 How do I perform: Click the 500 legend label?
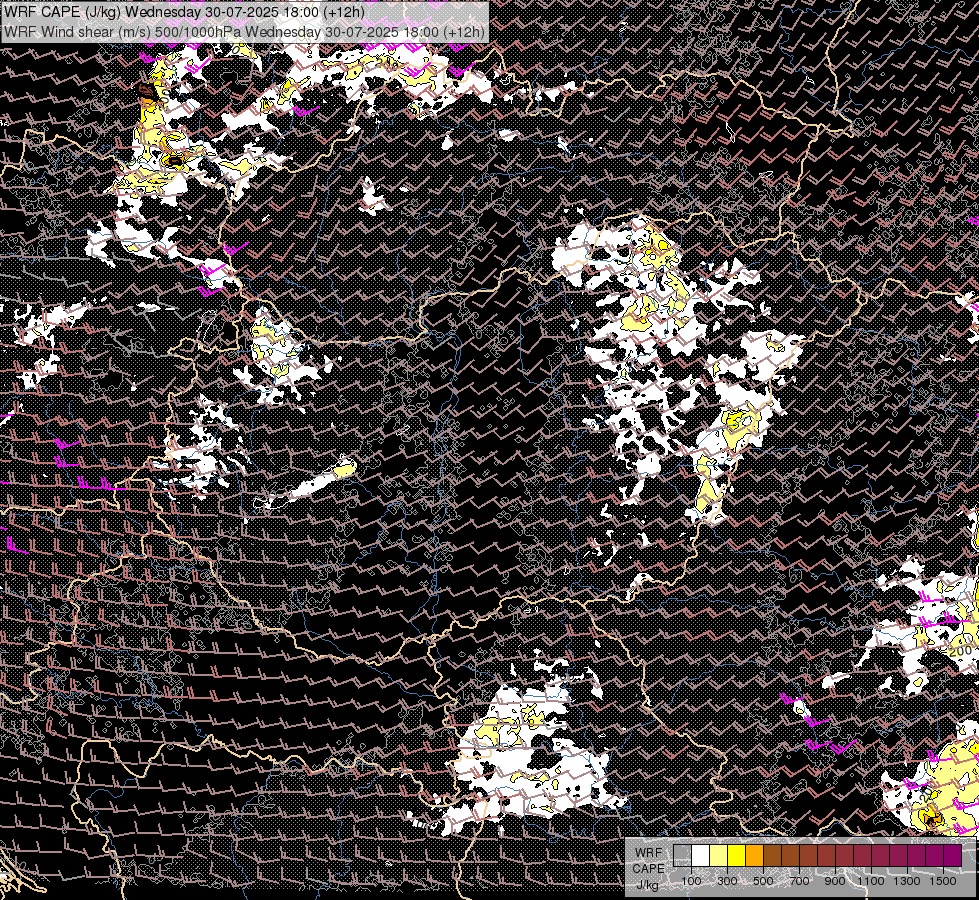tap(763, 881)
